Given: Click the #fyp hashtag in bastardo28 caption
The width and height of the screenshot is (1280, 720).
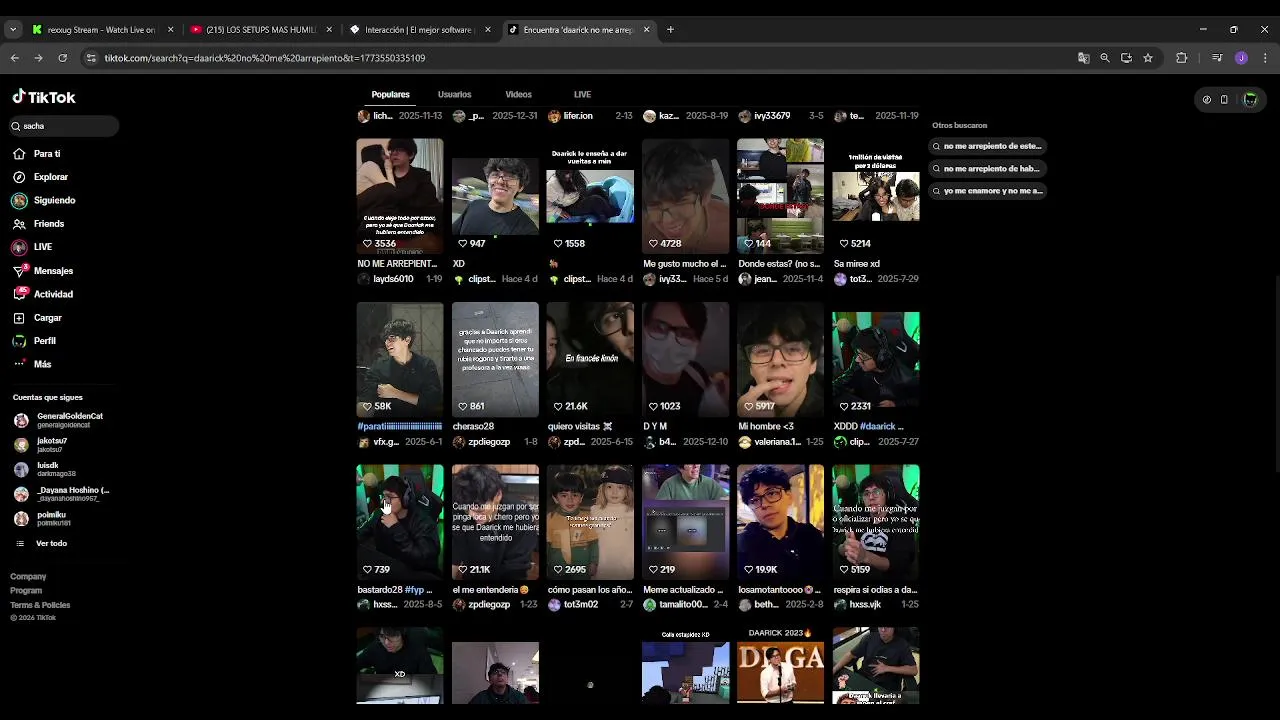Looking at the screenshot, I should (x=414, y=590).
